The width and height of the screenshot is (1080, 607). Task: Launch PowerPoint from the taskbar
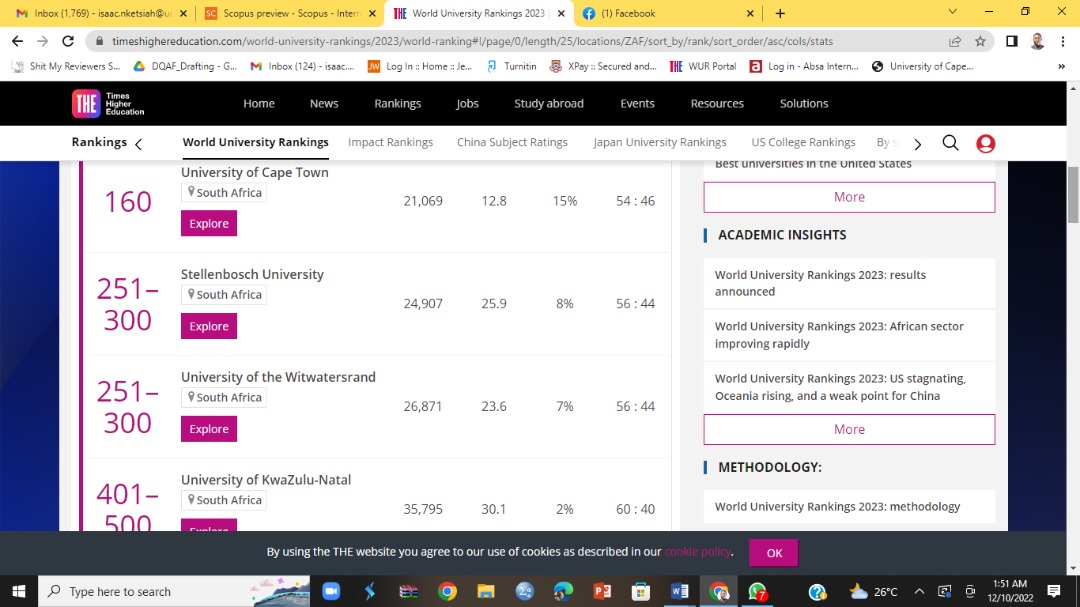point(601,591)
